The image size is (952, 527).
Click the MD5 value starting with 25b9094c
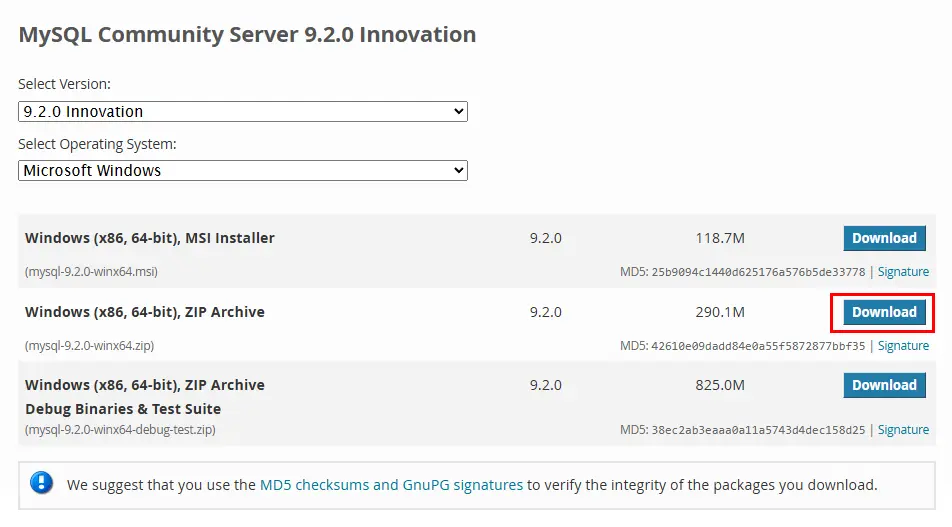point(758,272)
